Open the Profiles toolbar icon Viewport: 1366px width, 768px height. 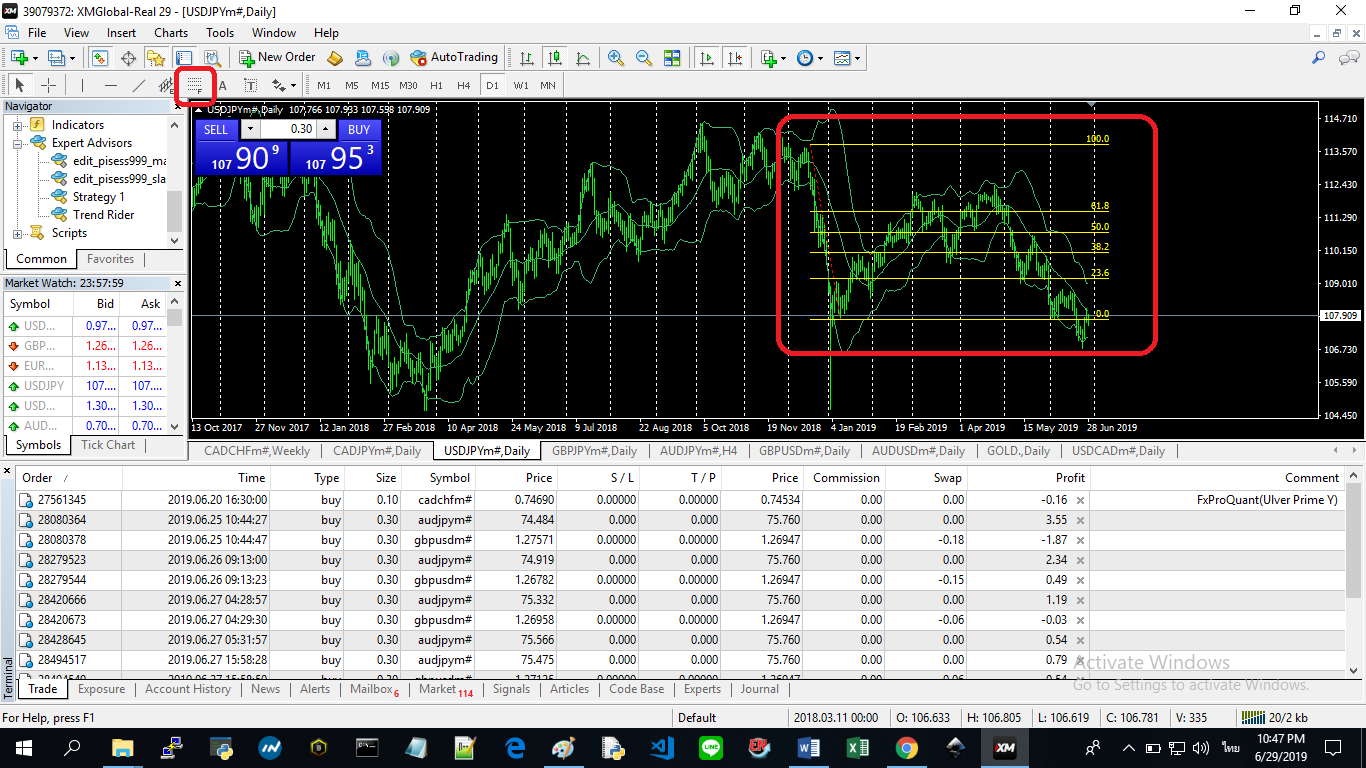55,58
